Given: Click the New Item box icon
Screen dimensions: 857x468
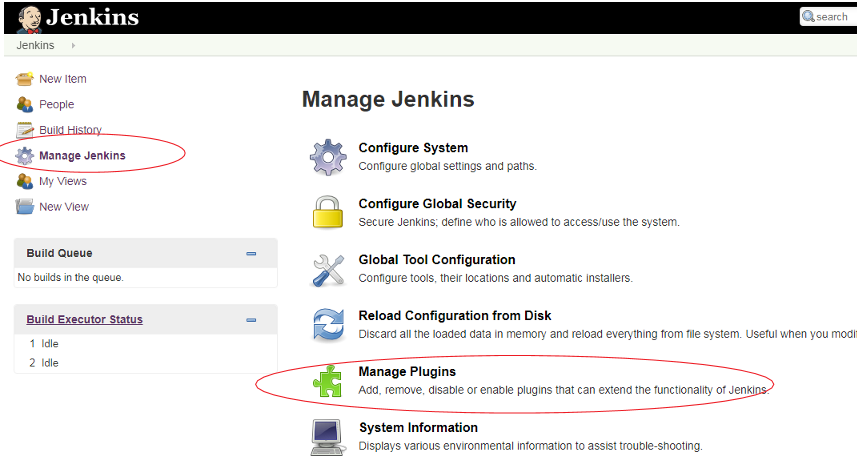Looking at the screenshot, I should click(25, 79).
